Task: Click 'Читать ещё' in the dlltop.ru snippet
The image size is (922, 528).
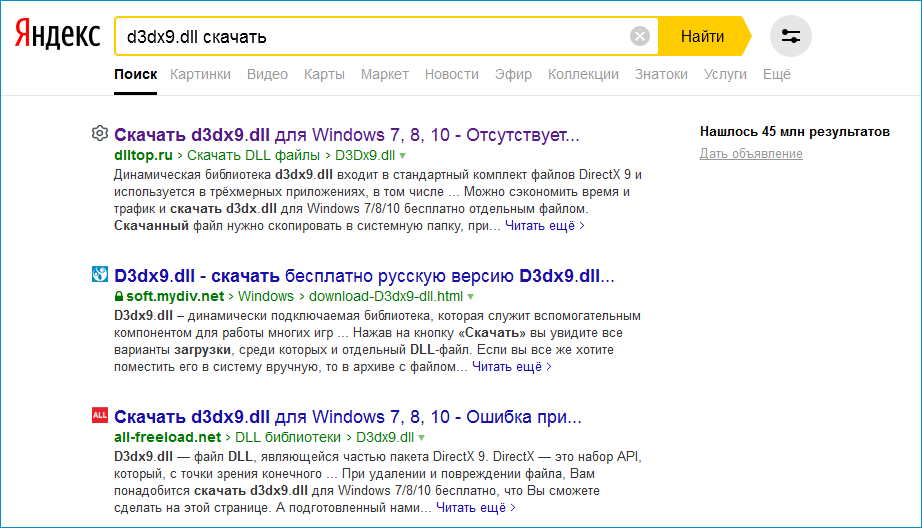Action: 544,226
